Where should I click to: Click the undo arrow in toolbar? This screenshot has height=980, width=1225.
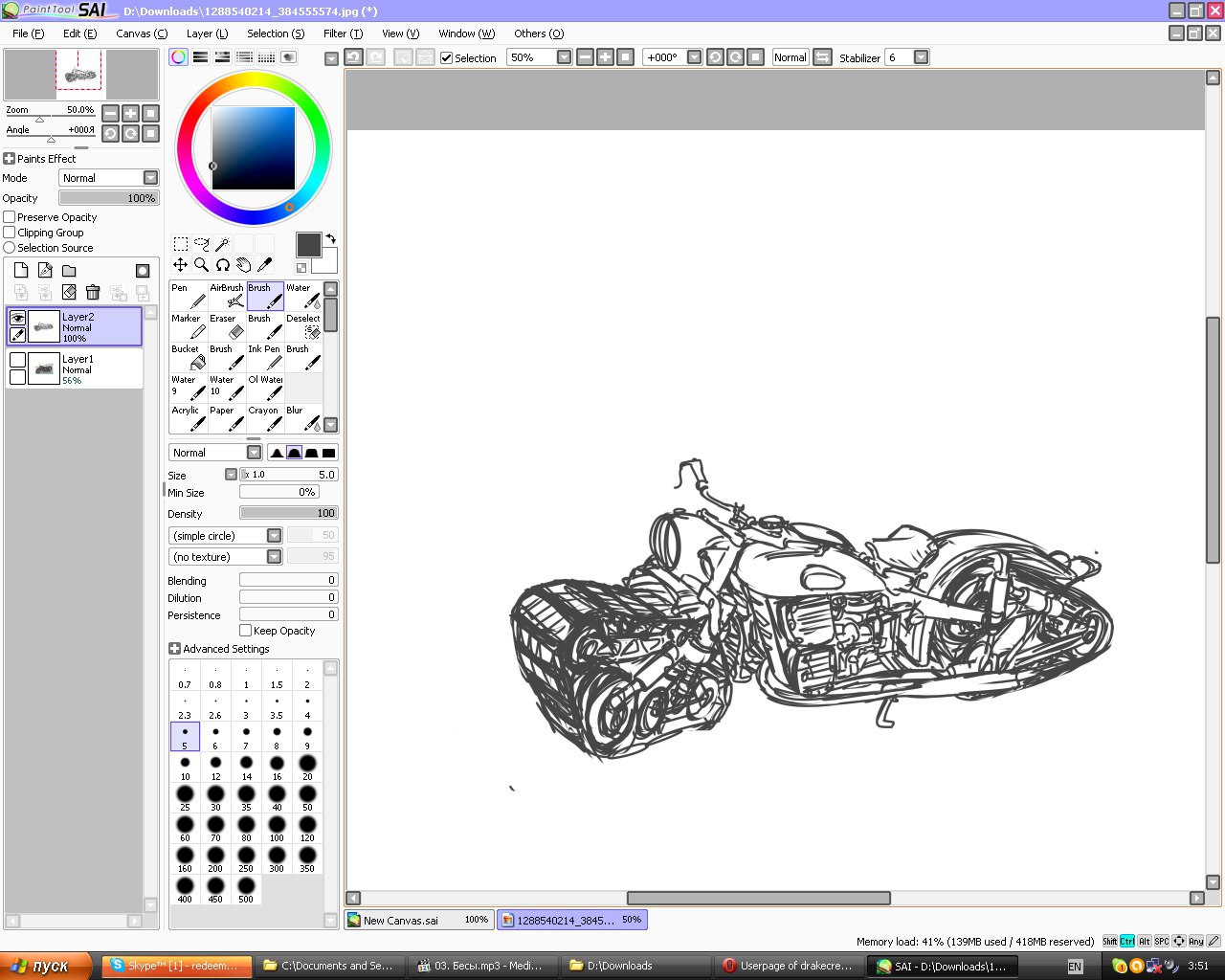[353, 57]
